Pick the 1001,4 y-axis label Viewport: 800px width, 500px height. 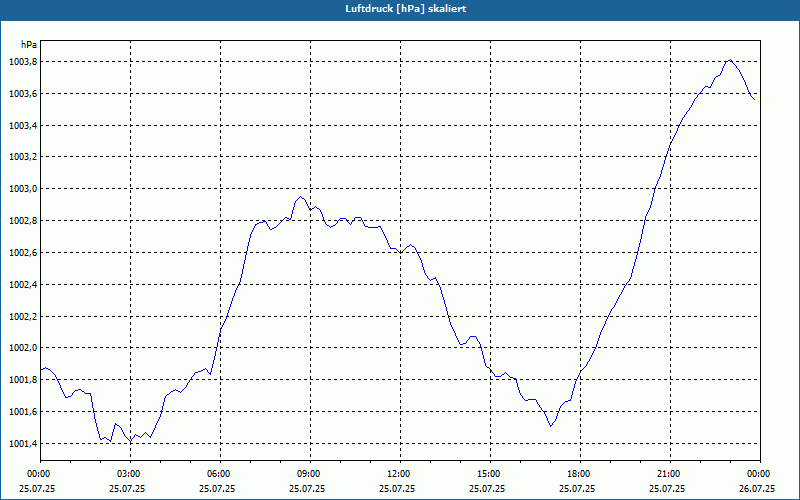(22, 443)
